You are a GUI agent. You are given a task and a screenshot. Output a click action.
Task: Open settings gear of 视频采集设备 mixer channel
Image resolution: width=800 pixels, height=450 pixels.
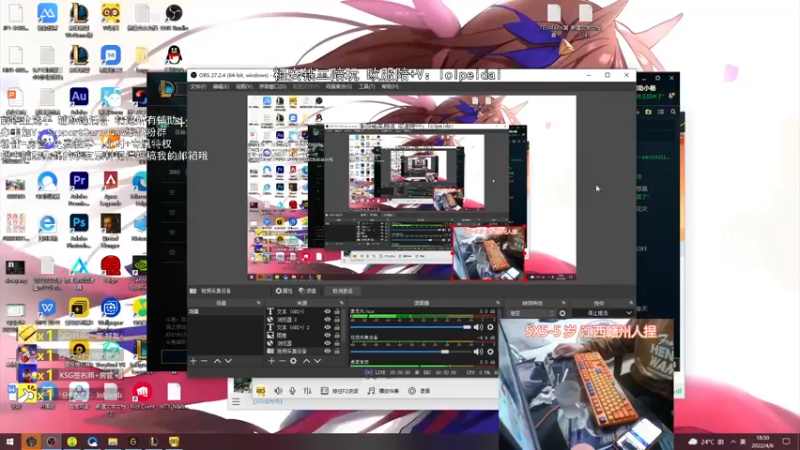click(490, 352)
